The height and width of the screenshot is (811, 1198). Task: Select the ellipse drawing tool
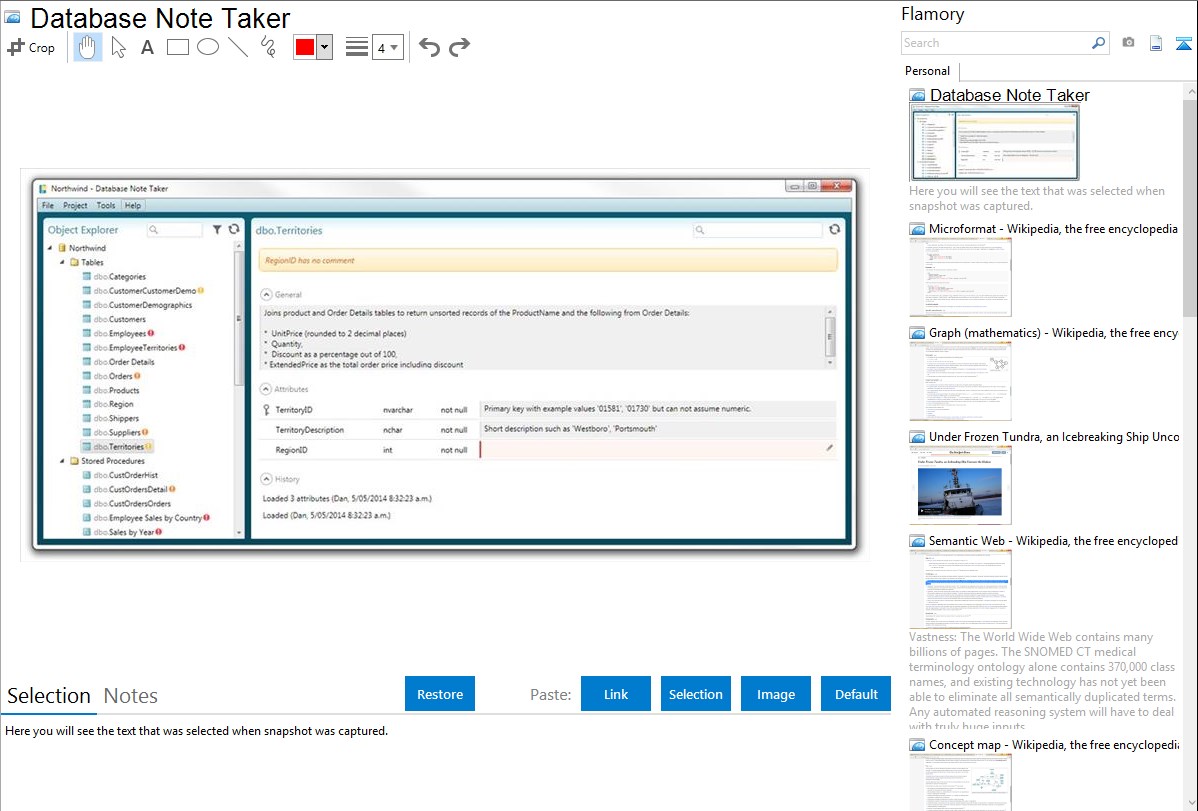click(208, 47)
